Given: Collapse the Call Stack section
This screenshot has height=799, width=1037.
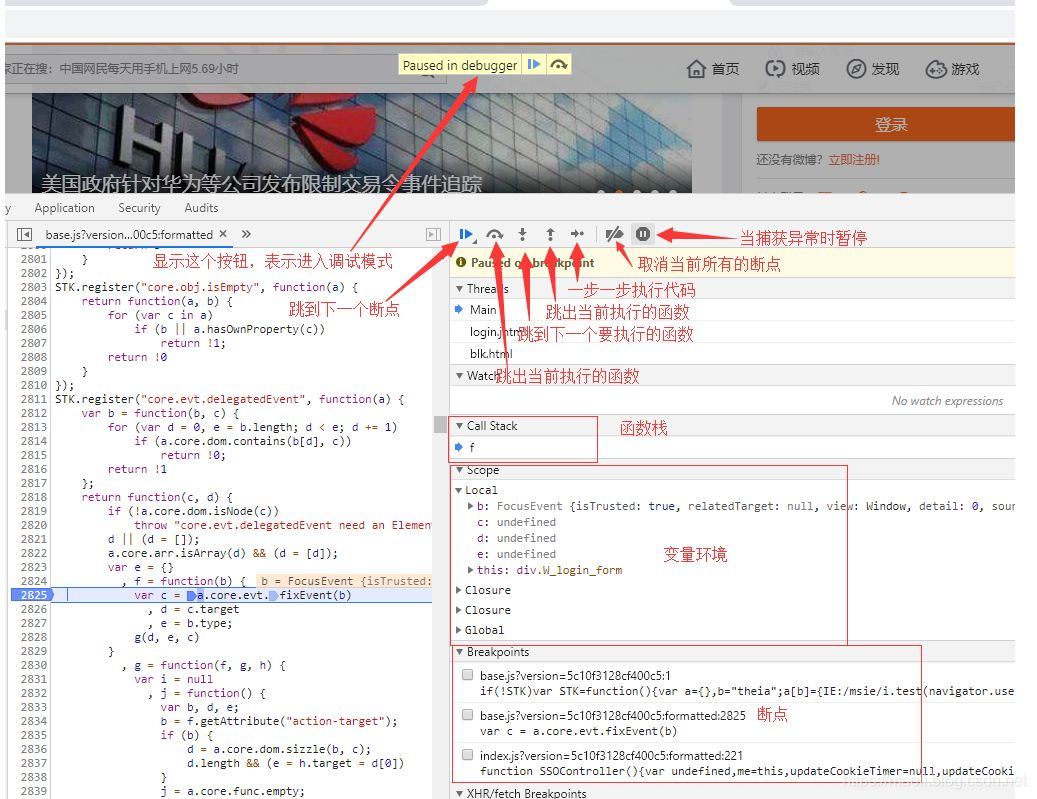Looking at the screenshot, I should tap(460, 426).
